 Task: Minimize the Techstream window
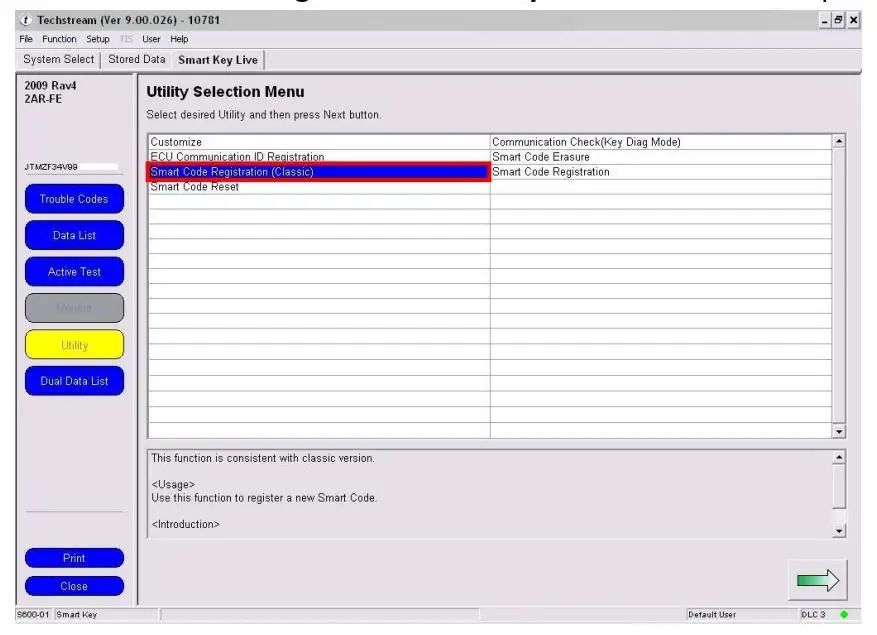pyautogui.click(x=824, y=21)
